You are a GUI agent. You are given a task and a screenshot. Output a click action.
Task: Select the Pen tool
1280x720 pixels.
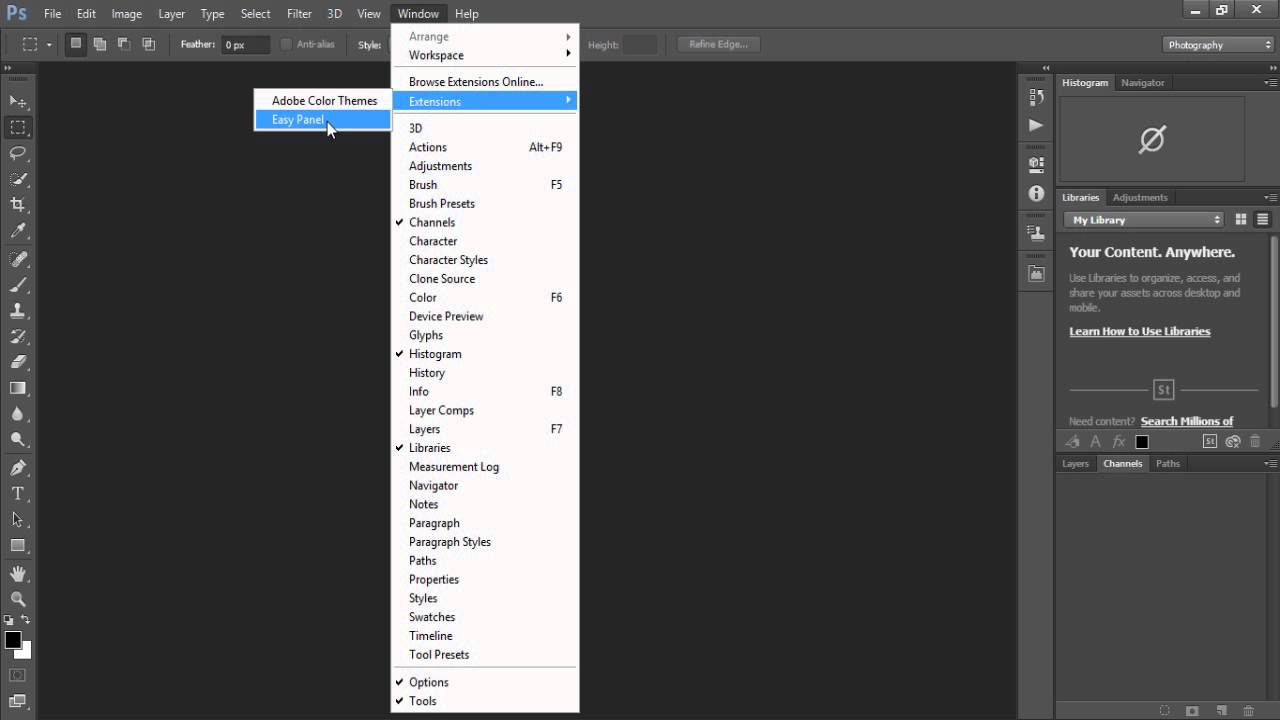click(18, 468)
